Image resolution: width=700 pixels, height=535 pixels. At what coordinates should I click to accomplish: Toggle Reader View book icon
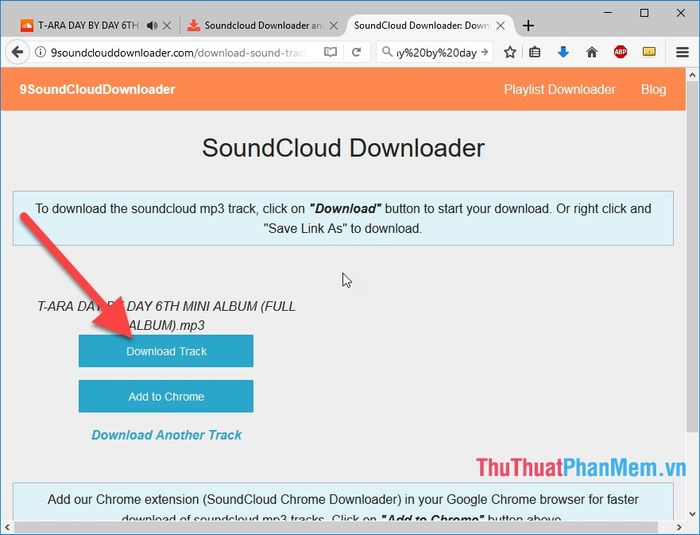click(330, 52)
